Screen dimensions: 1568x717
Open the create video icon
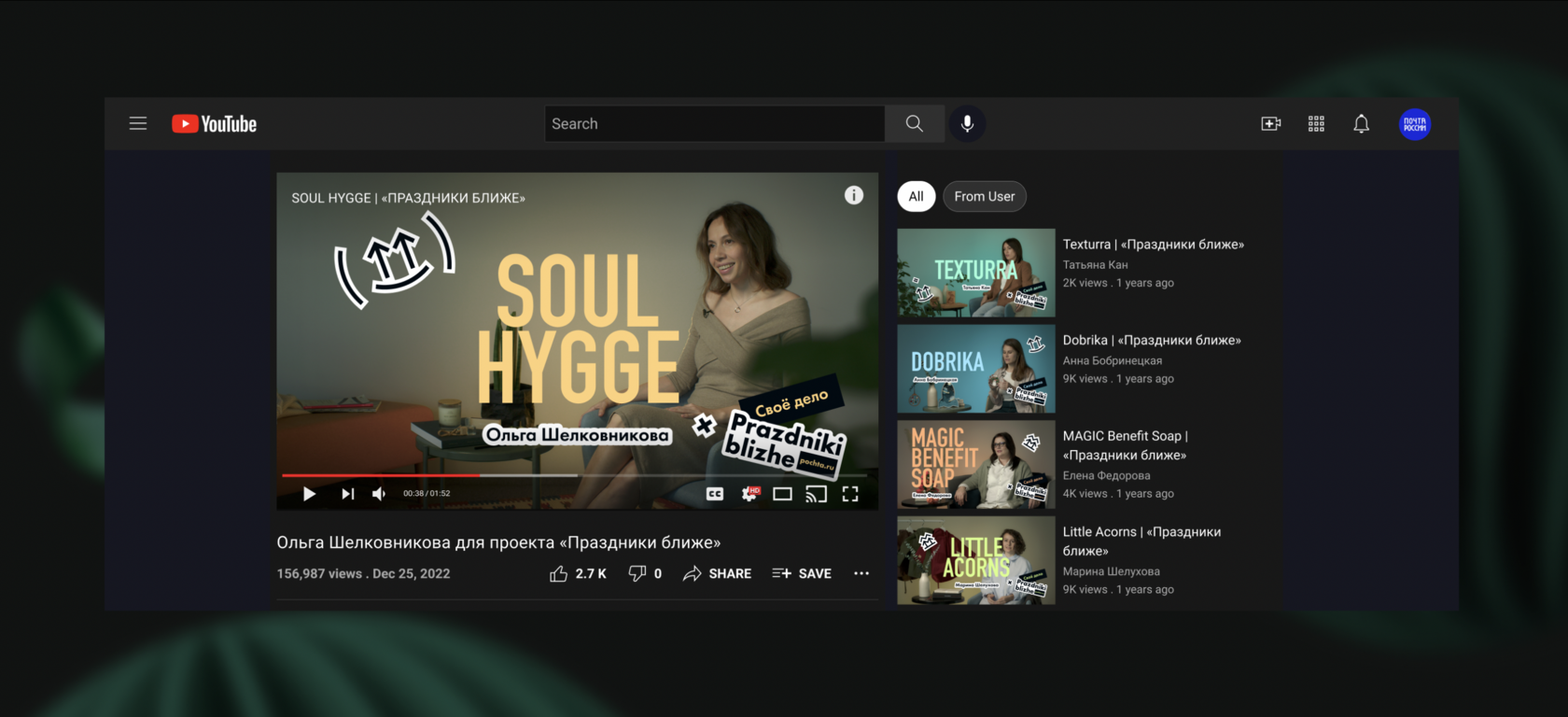tap(1271, 123)
